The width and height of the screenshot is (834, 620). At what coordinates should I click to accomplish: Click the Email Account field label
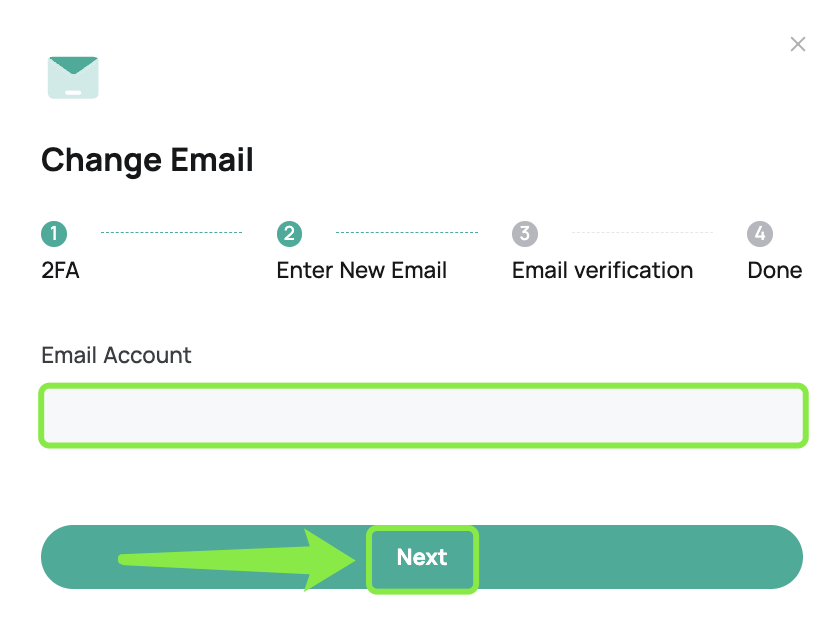[116, 355]
